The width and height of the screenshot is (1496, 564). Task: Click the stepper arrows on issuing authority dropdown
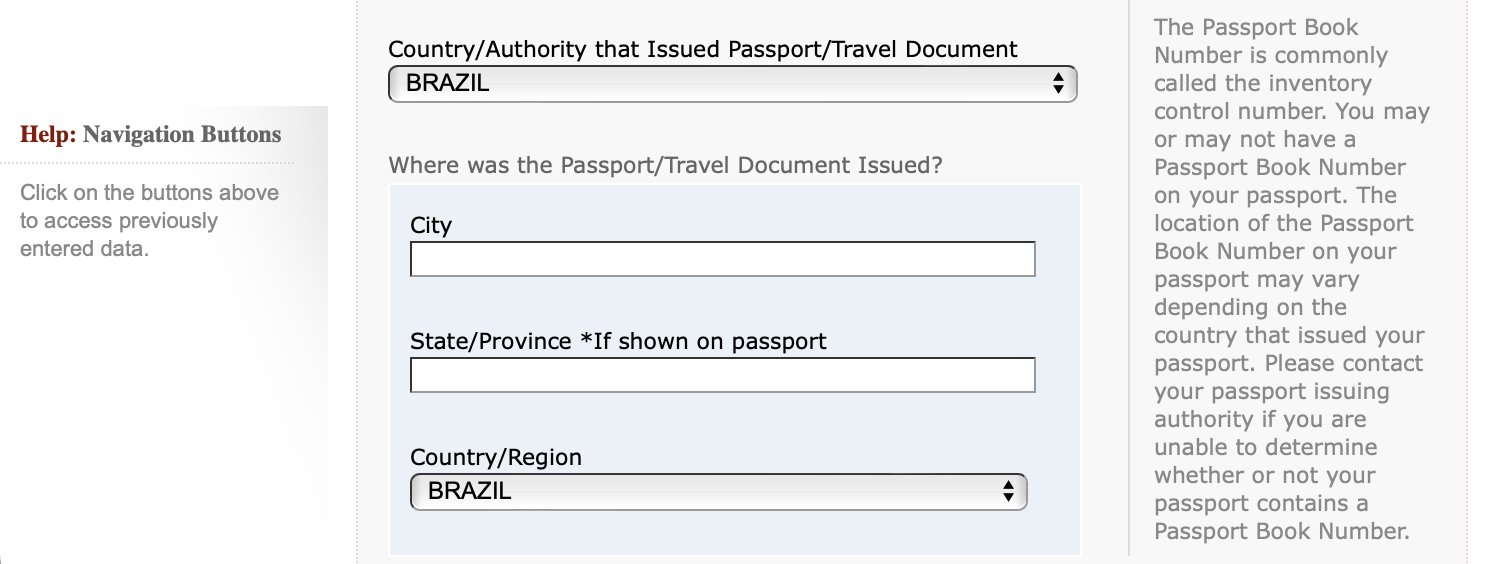pos(1058,84)
